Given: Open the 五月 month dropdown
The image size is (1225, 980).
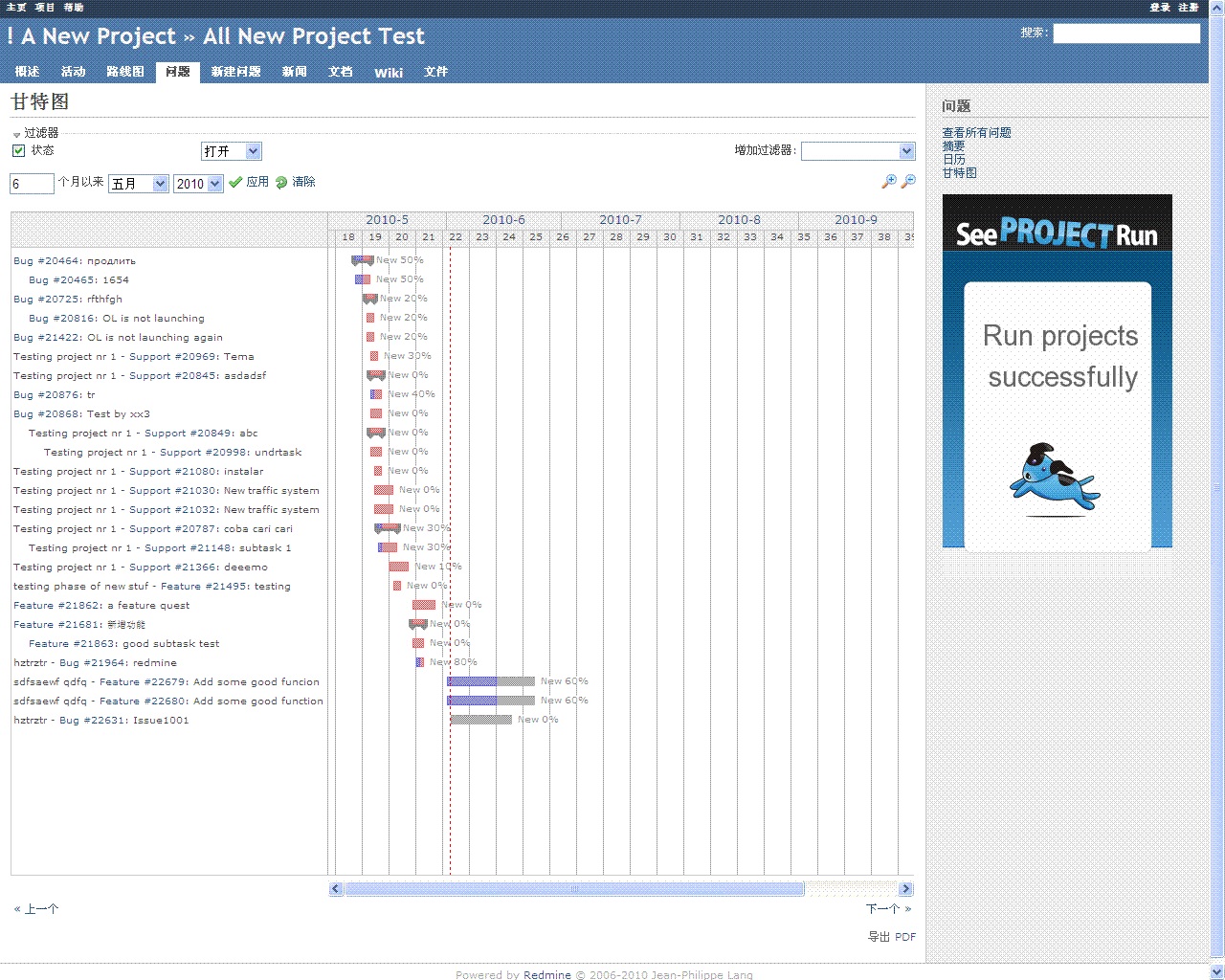Looking at the screenshot, I should pos(138,183).
